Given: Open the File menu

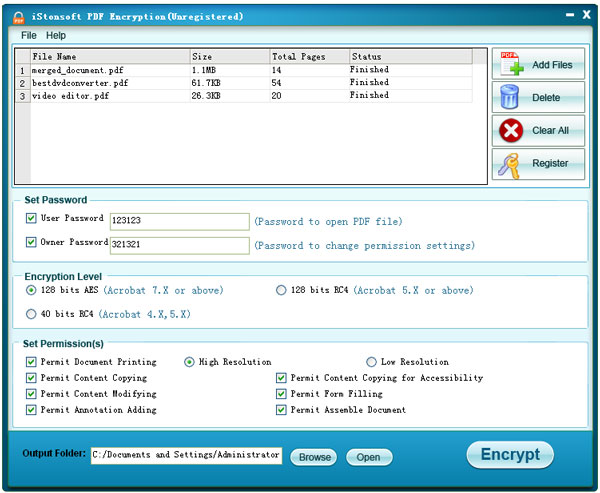Looking at the screenshot, I should [x=29, y=35].
